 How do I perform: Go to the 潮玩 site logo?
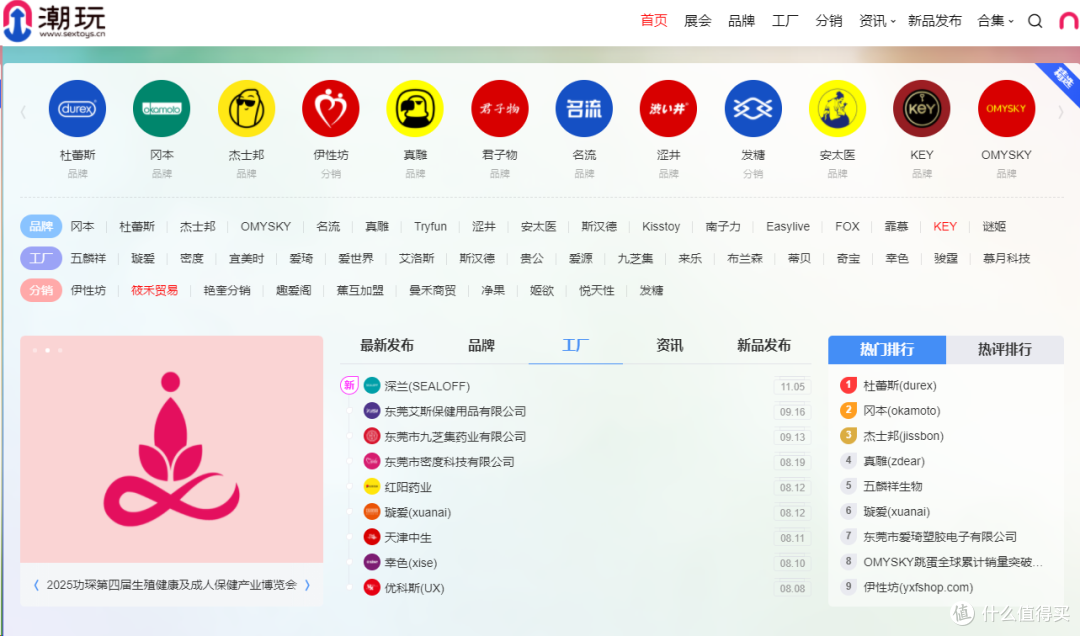pos(55,21)
